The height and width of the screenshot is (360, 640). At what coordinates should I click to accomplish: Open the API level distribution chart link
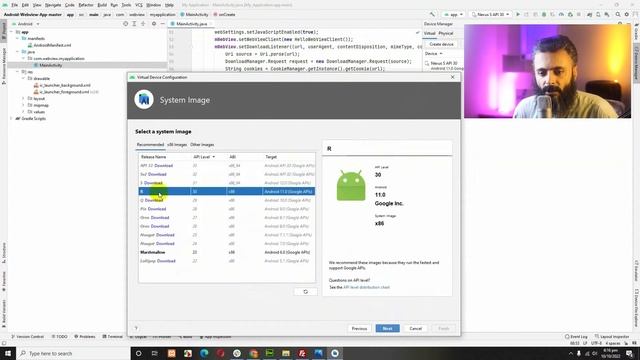pyautogui.click(x=366, y=287)
